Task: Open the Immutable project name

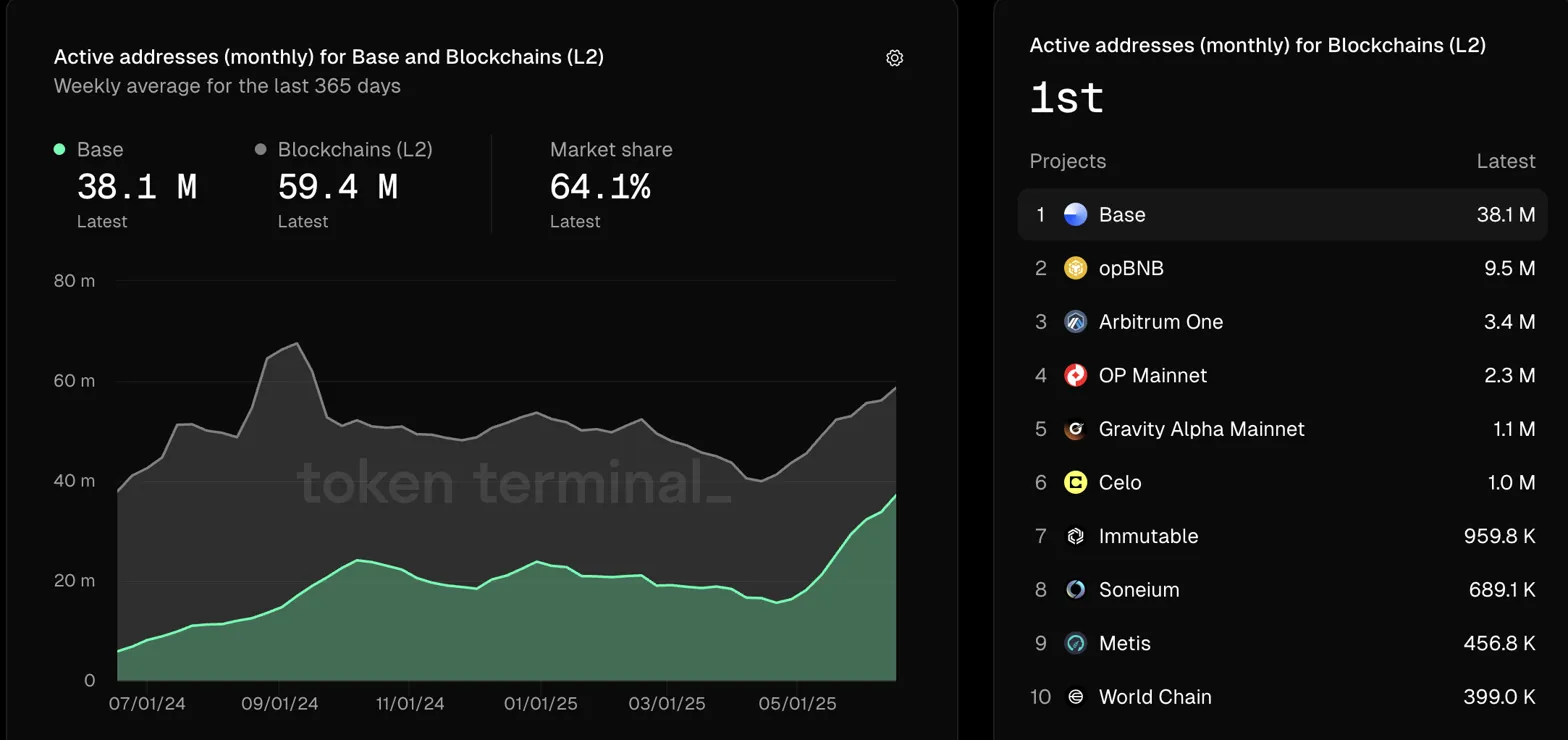Action: point(1148,536)
